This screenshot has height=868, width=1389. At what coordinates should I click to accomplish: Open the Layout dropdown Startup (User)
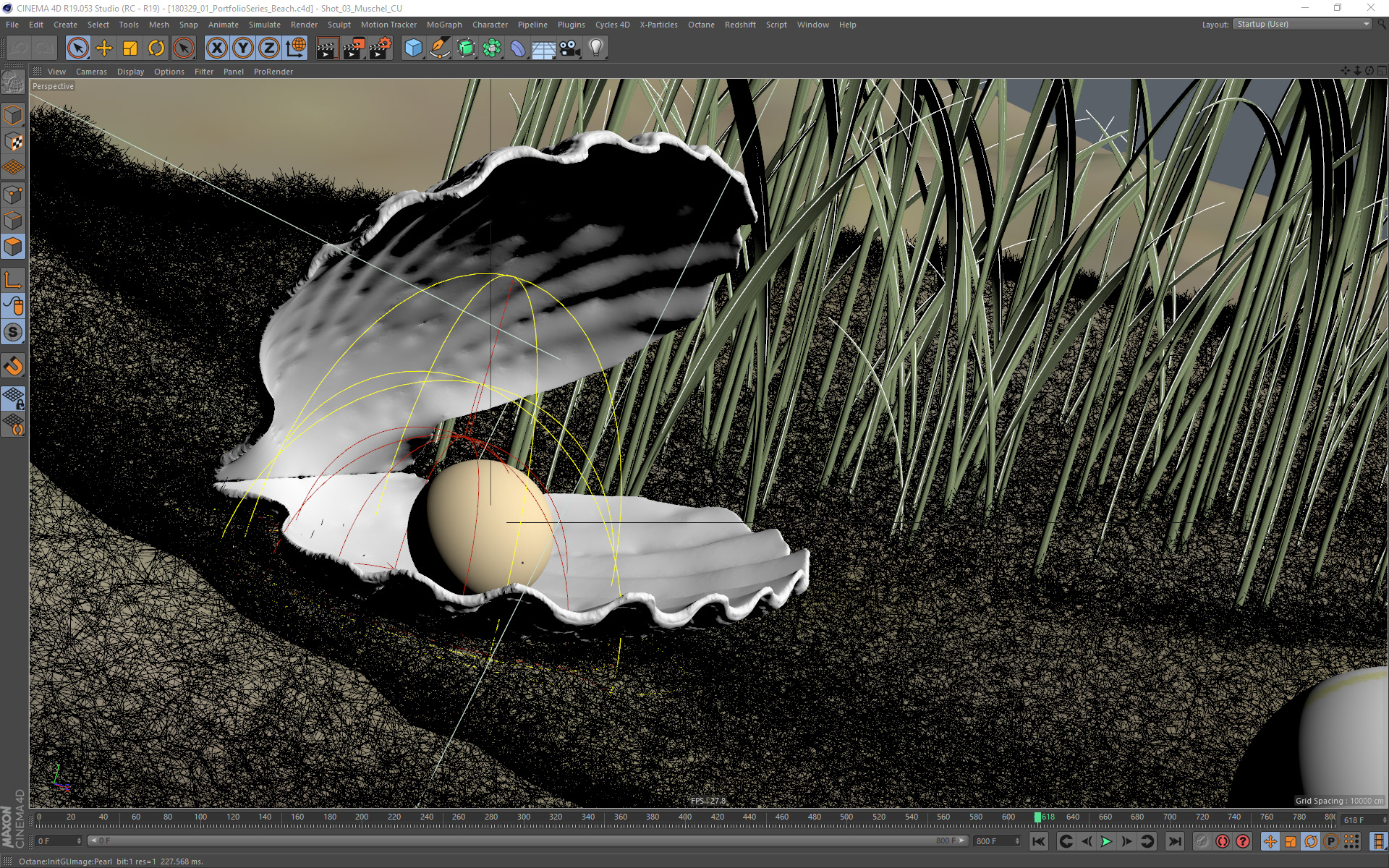pos(1303,24)
